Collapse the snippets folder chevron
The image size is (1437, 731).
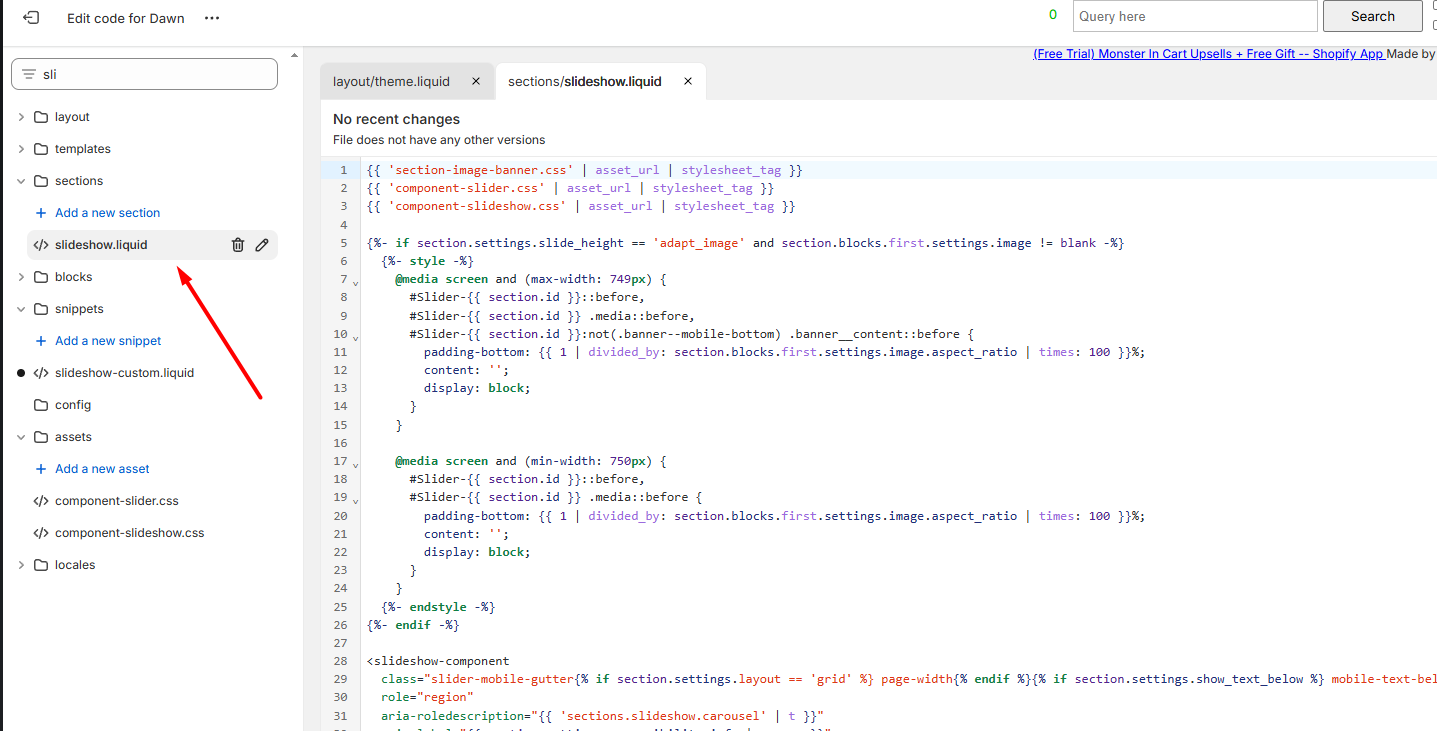point(21,309)
